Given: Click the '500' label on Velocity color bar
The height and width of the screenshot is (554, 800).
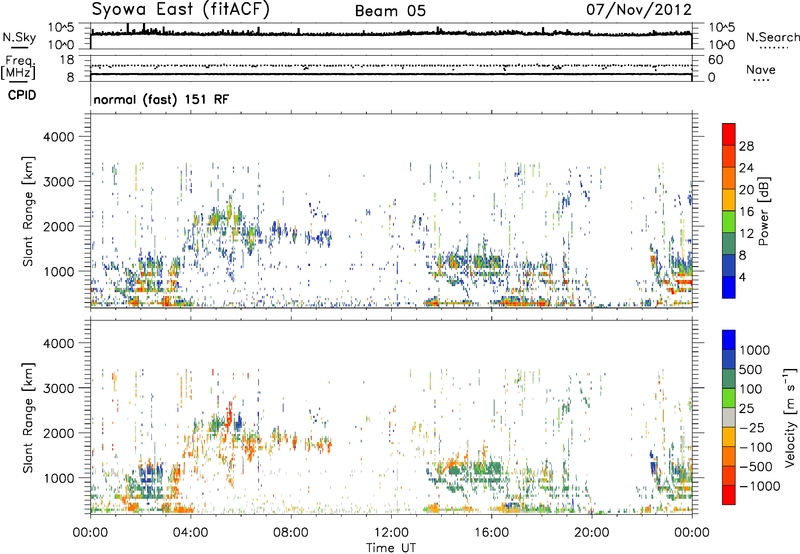Looking at the screenshot, I should [x=751, y=369].
